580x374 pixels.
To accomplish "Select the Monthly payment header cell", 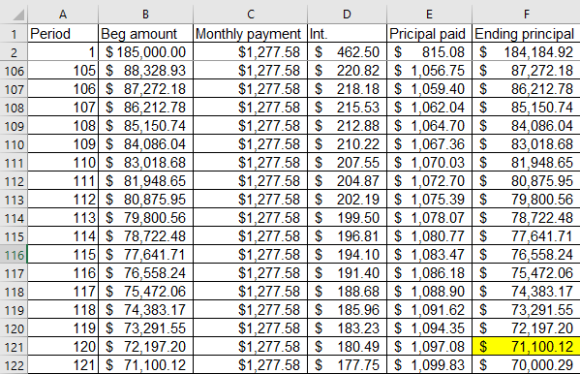I will (250, 34).
